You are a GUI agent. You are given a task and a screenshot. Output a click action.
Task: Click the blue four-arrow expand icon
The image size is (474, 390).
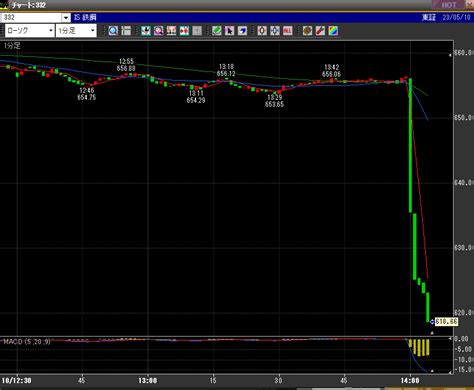point(275,31)
